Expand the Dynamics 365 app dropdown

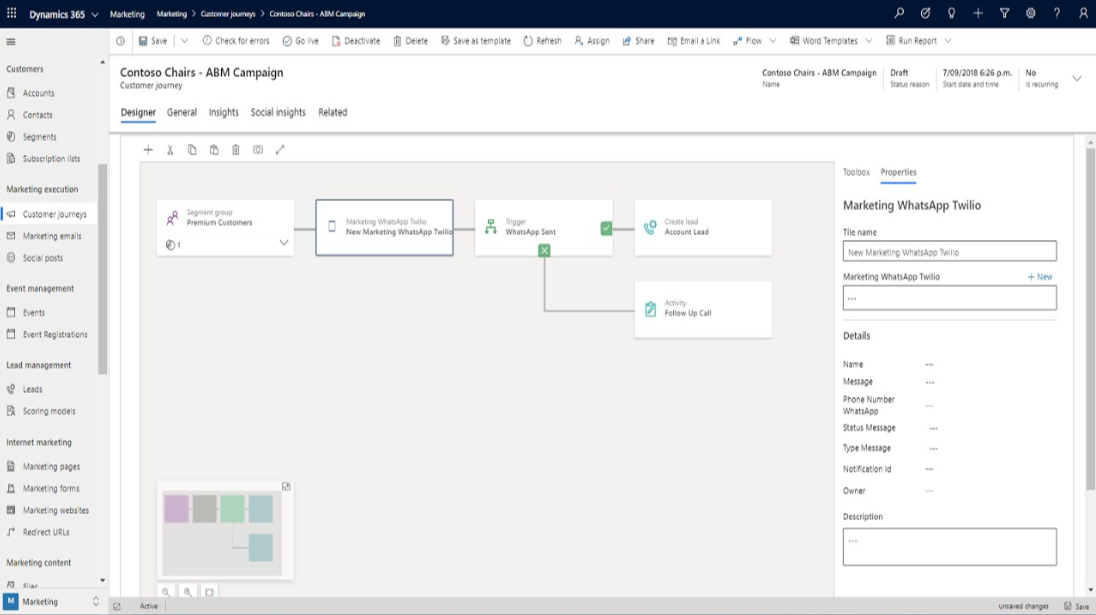coord(95,14)
